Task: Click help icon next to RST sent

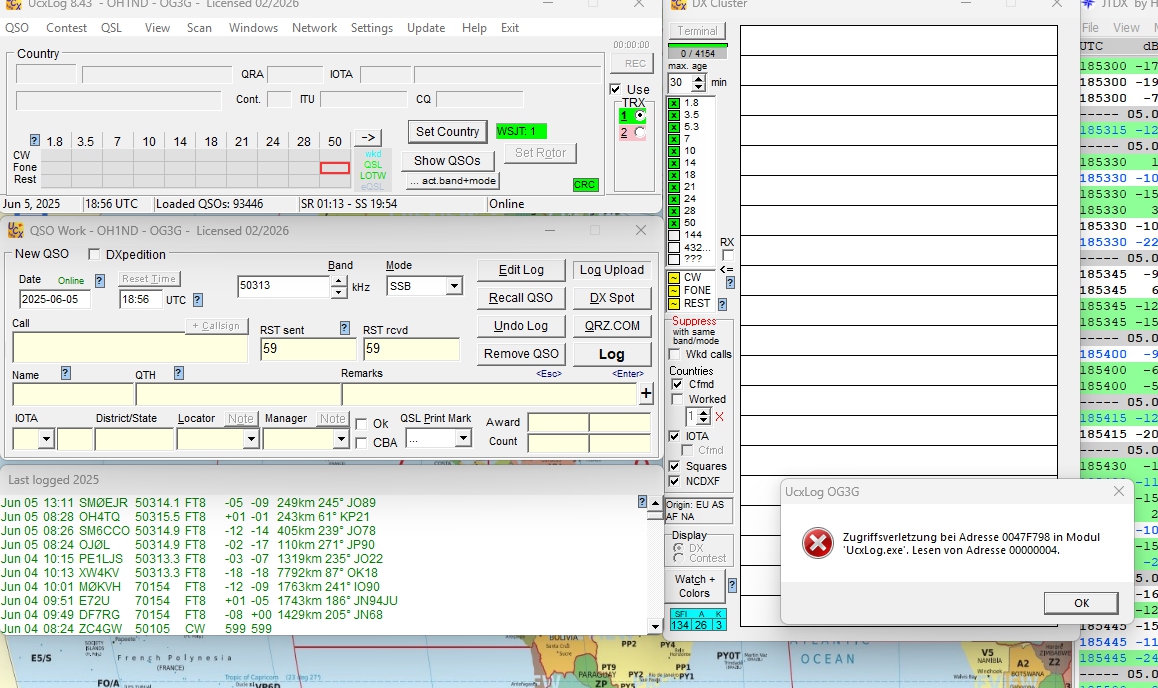Action: (x=345, y=328)
